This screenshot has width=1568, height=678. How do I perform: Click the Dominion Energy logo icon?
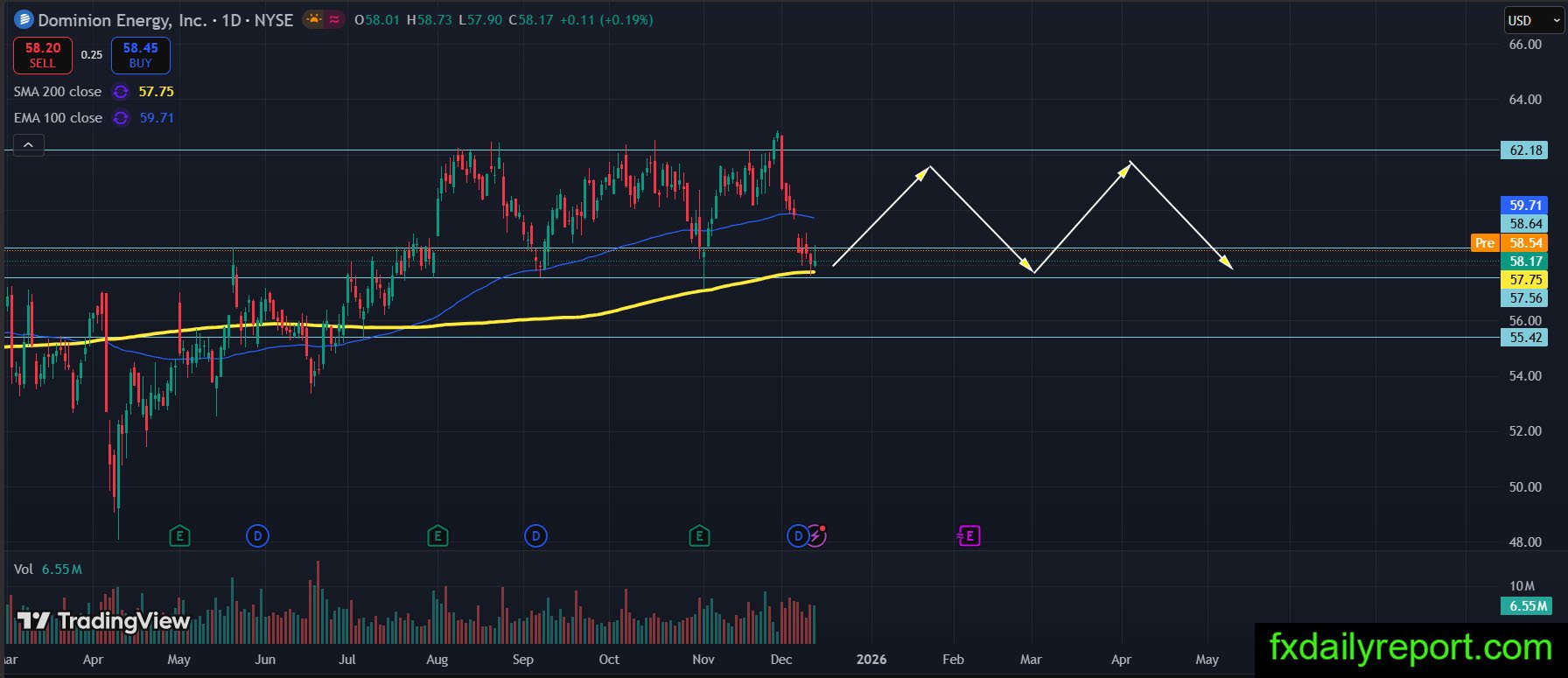[24, 19]
